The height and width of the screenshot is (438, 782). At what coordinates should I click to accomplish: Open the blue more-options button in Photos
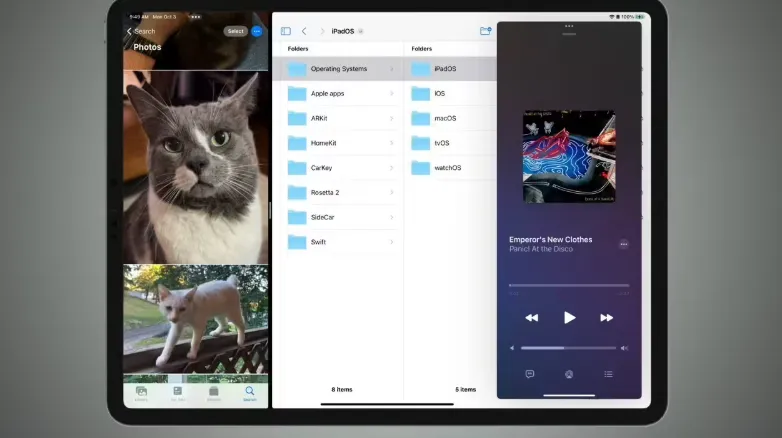coord(257,31)
